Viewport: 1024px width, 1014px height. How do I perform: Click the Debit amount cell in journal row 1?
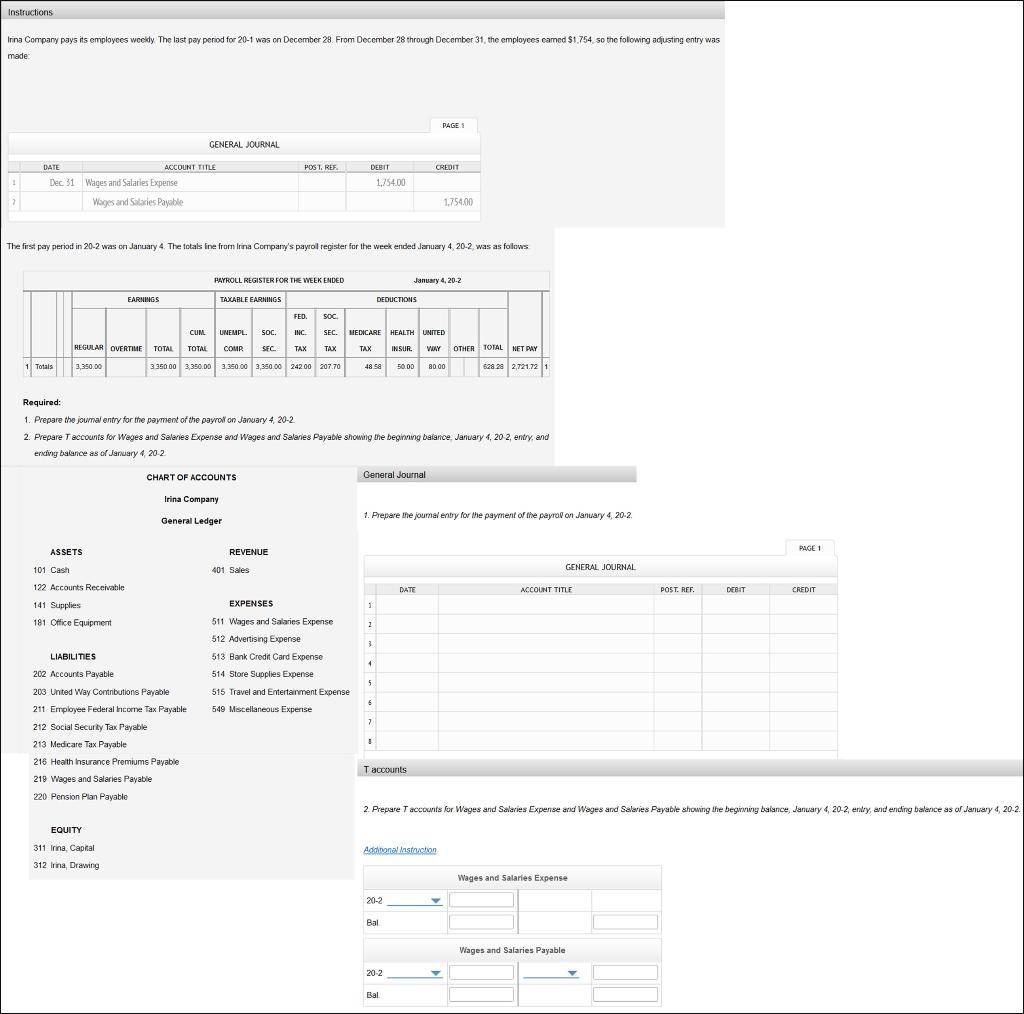point(737,604)
